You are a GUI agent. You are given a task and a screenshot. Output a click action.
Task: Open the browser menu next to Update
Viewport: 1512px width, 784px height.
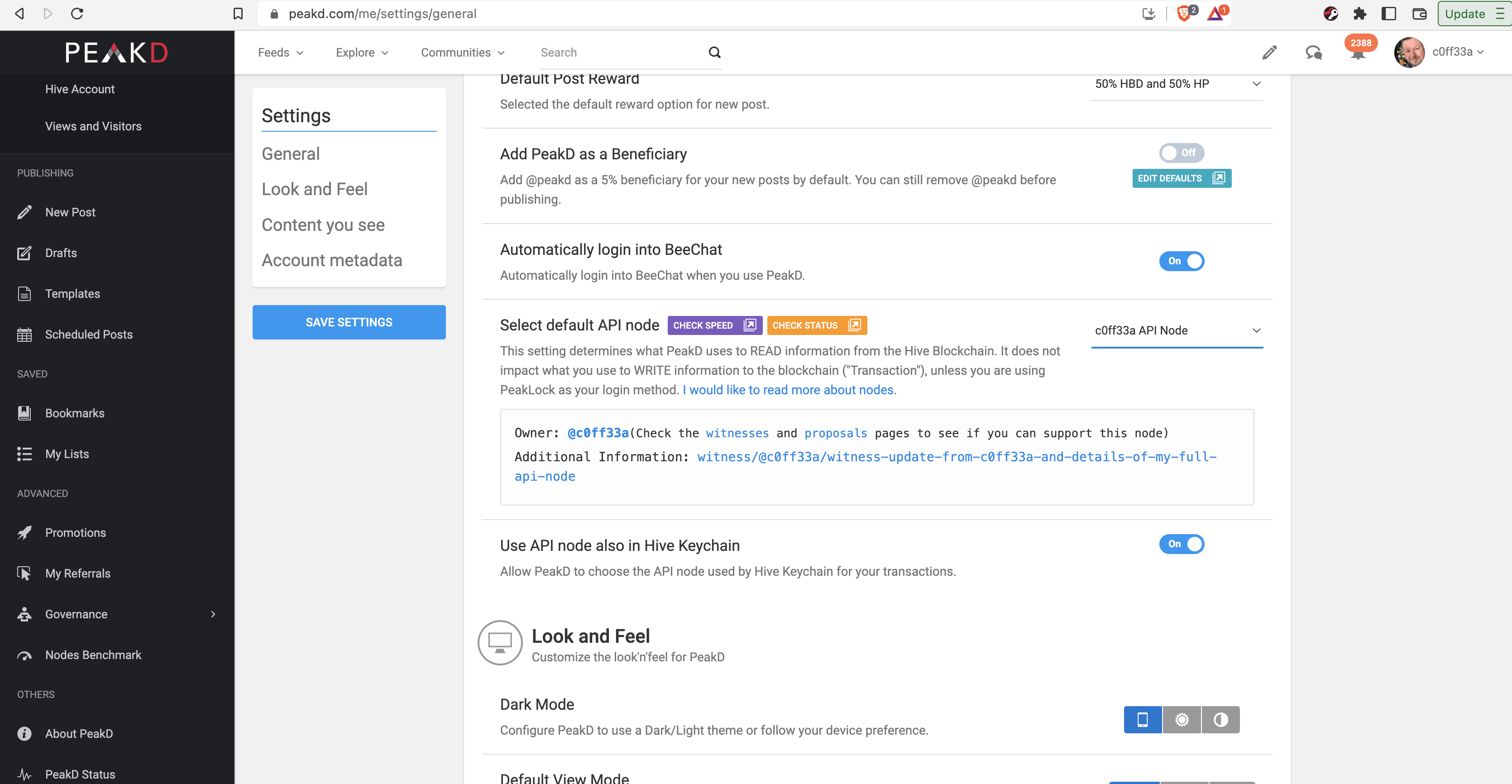1500,14
